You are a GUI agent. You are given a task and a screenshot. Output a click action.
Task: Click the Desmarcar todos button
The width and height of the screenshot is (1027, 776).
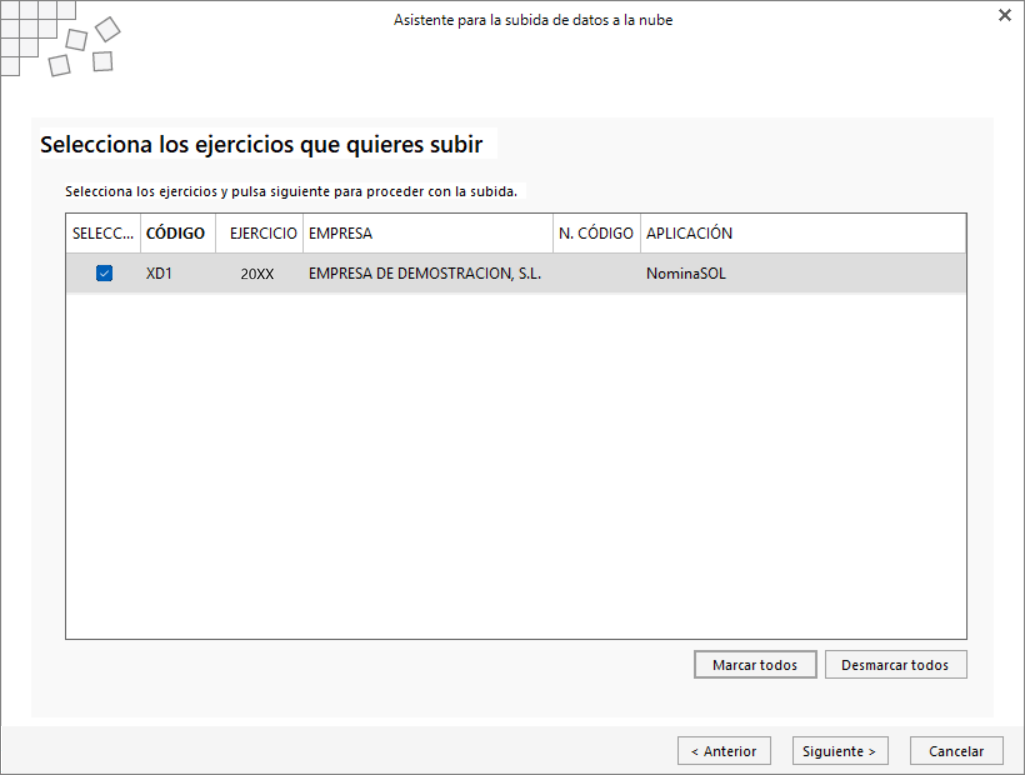coord(895,665)
